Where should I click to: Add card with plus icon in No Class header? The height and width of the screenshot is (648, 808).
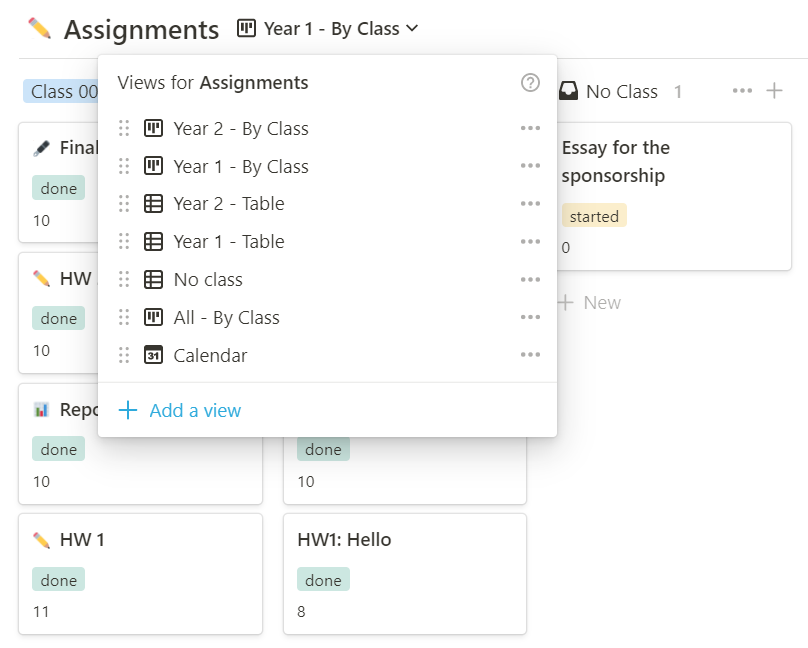pos(774,91)
